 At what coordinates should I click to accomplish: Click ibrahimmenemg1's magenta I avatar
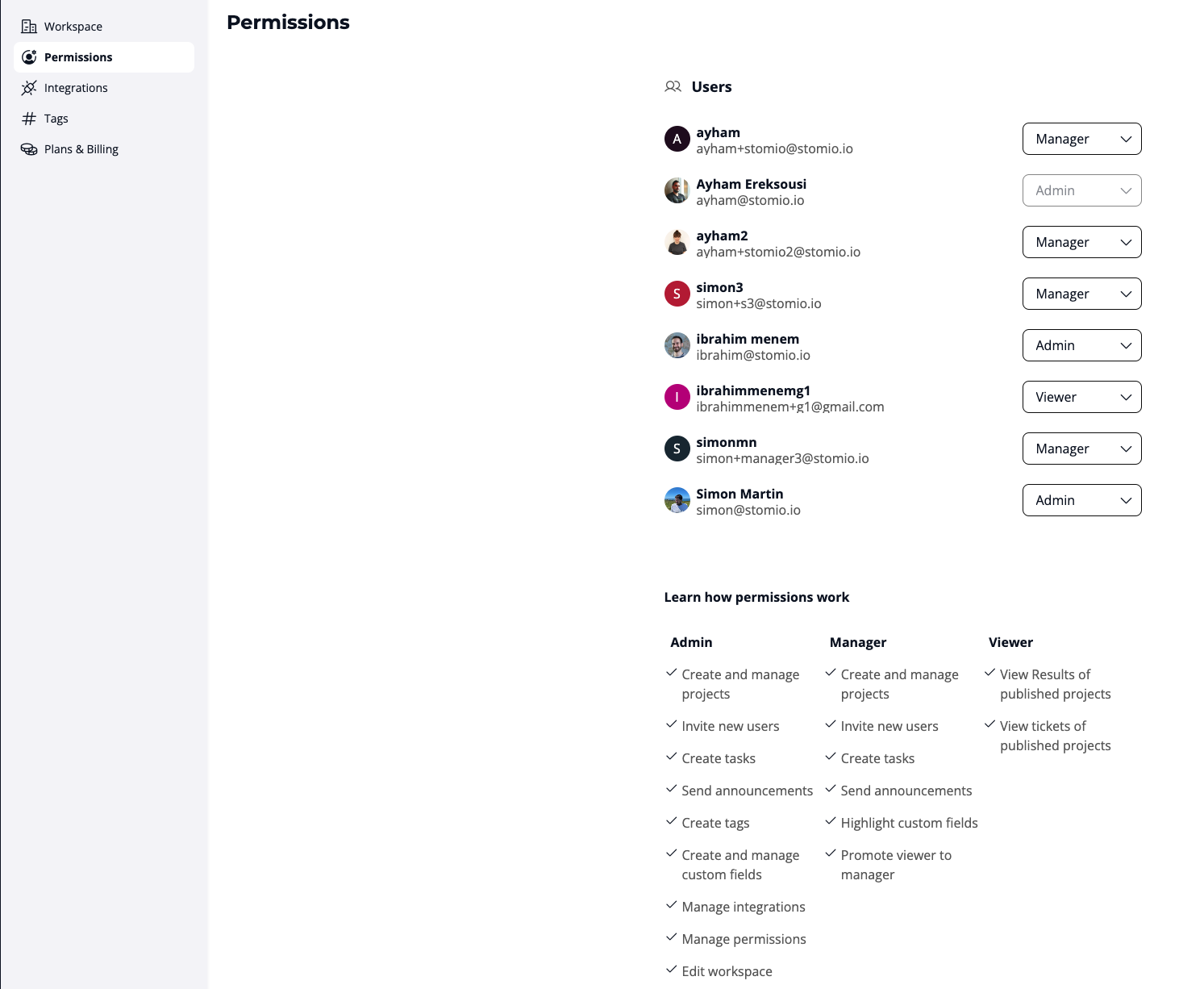click(x=677, y=397)
